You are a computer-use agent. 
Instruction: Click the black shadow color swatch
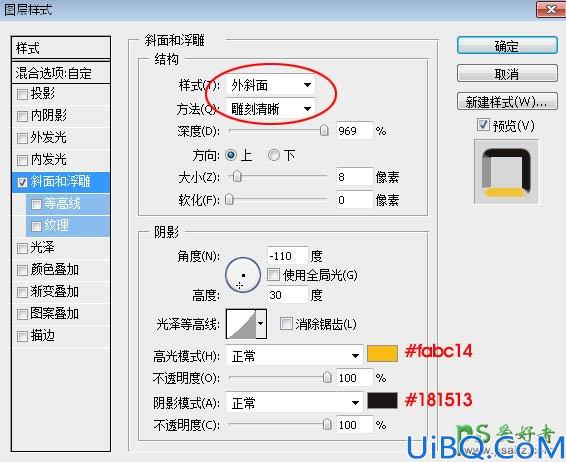(382, 400)
